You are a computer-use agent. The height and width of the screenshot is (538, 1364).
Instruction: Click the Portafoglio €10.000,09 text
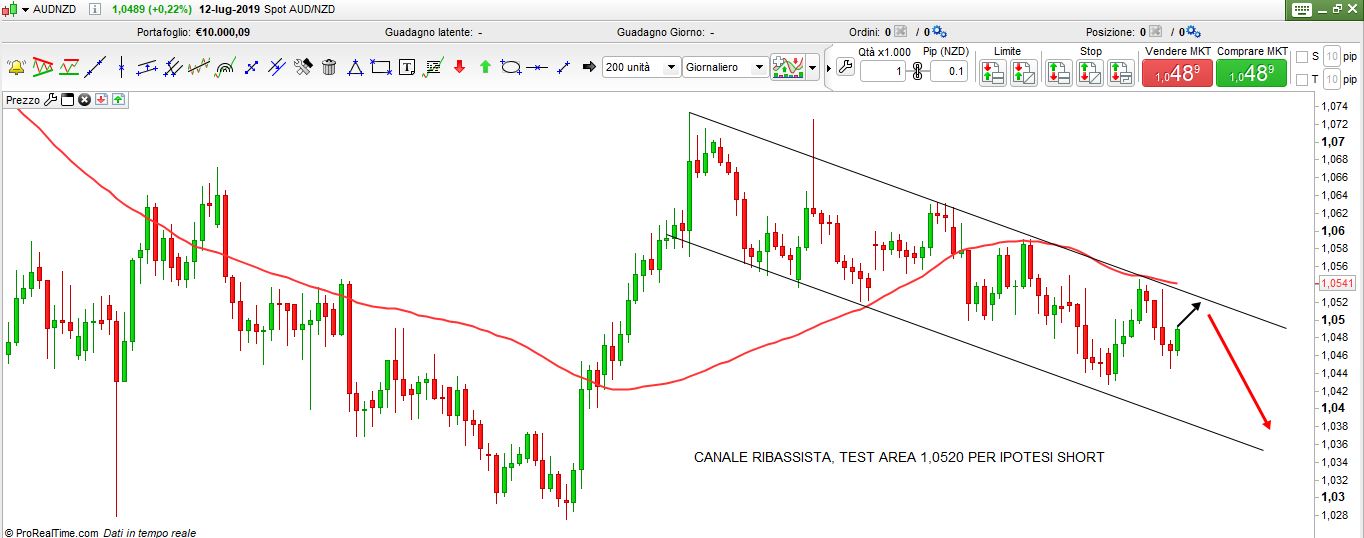(193, 32)
